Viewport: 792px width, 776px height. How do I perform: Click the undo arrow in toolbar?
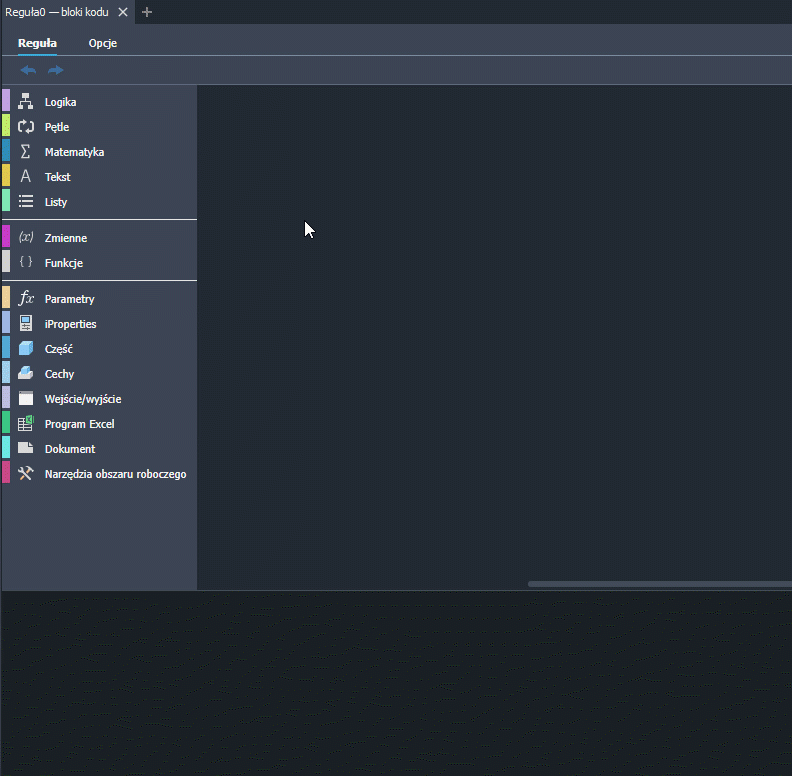click(x=28, y=70)
